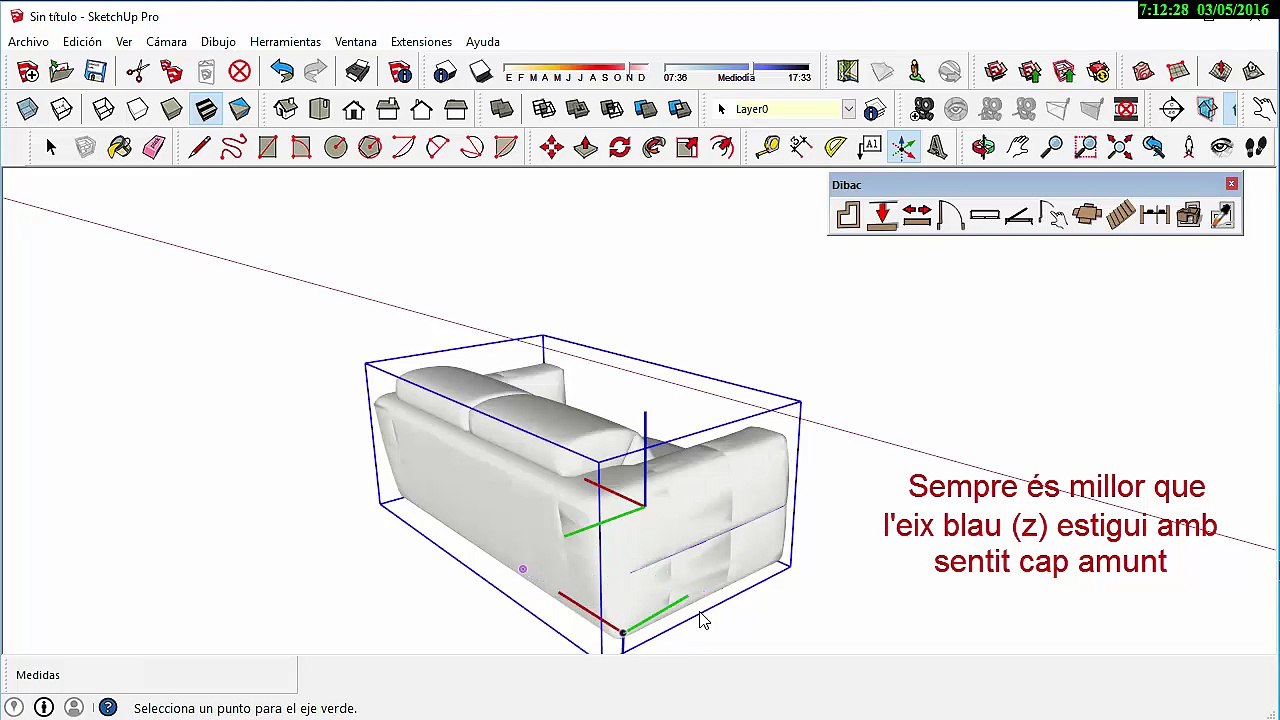The height and width of the screenshot is (720, 1280).
Task: Open the Layer0 layer dropdown
Action: pyautogui.click(x=848, y=109)
